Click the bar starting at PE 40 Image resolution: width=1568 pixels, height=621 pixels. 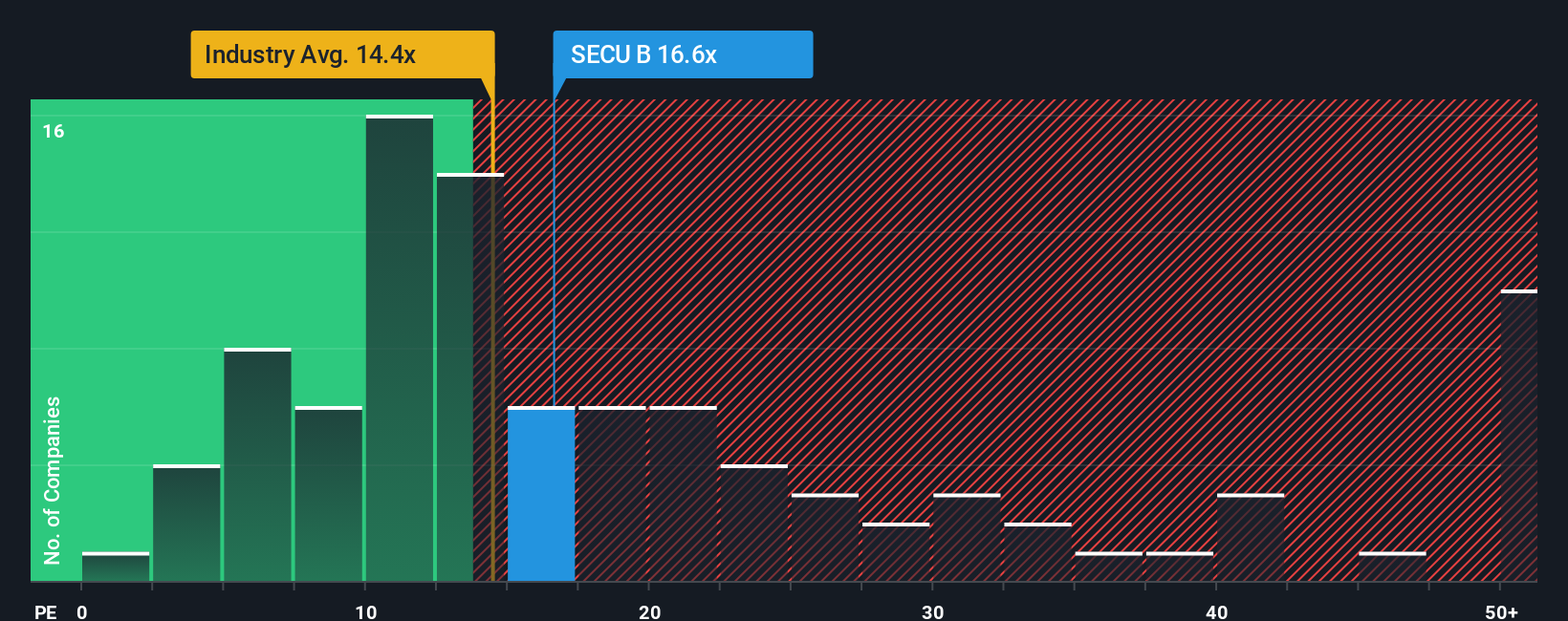coord(1251,538)
